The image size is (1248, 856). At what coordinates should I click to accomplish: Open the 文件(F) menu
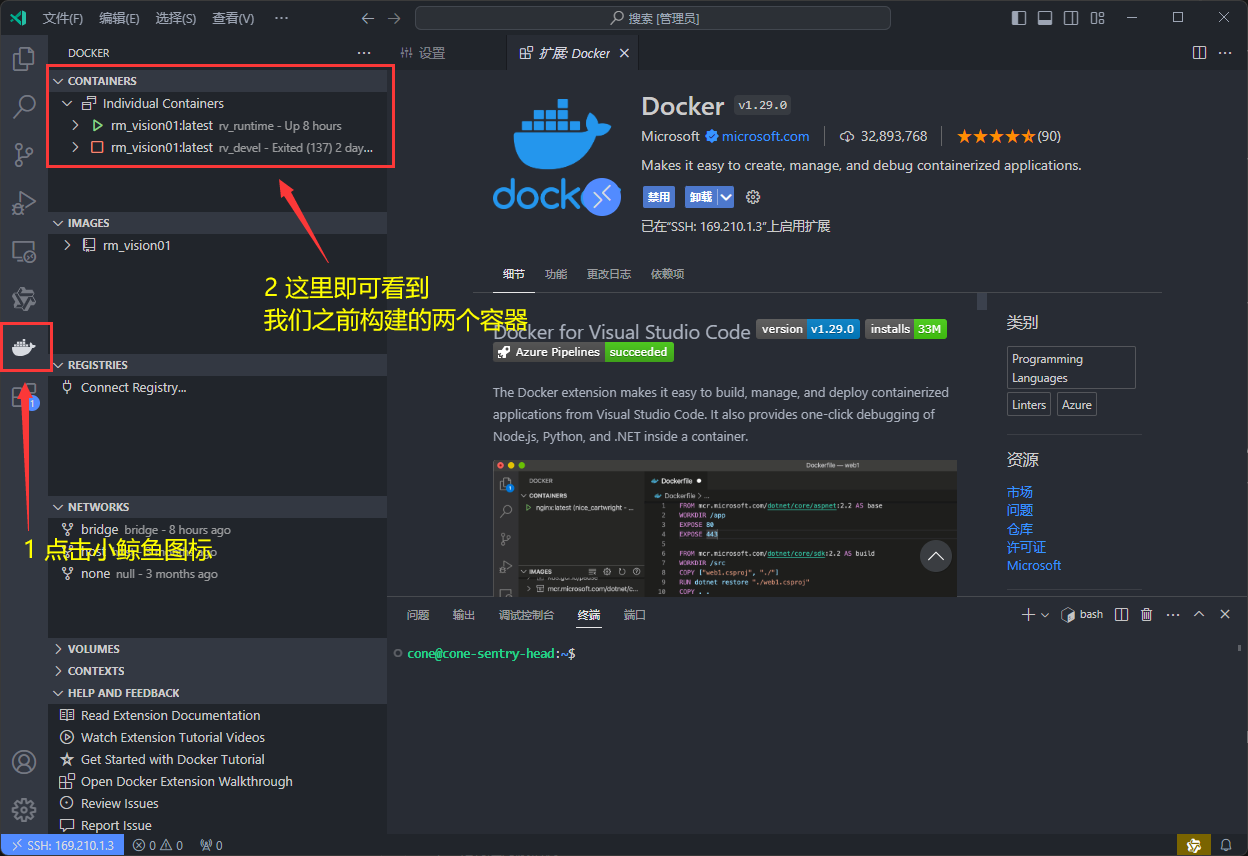pyautogui.click(x=63, y=18)
